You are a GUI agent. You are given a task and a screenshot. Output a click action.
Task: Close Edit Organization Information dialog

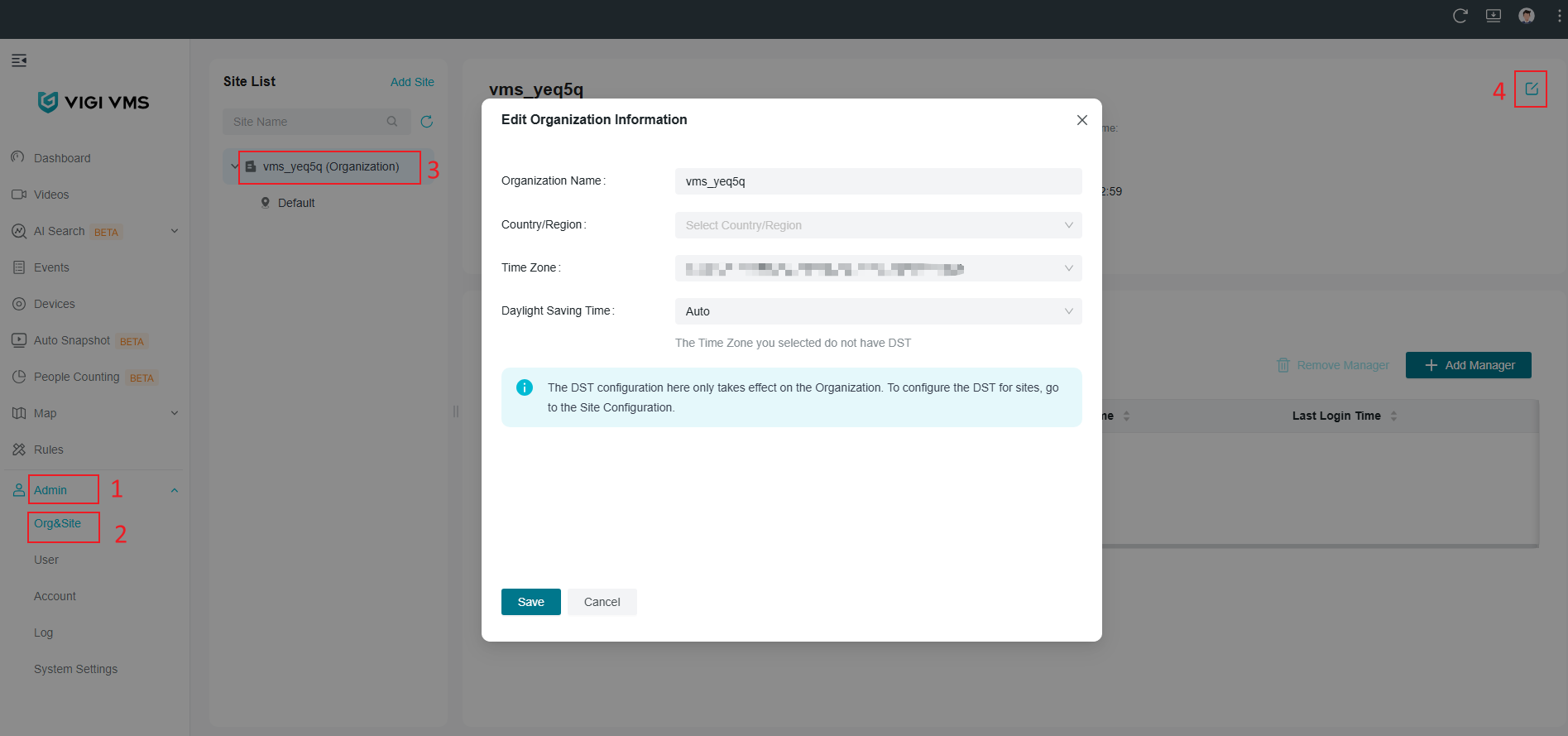(1081, 120)
